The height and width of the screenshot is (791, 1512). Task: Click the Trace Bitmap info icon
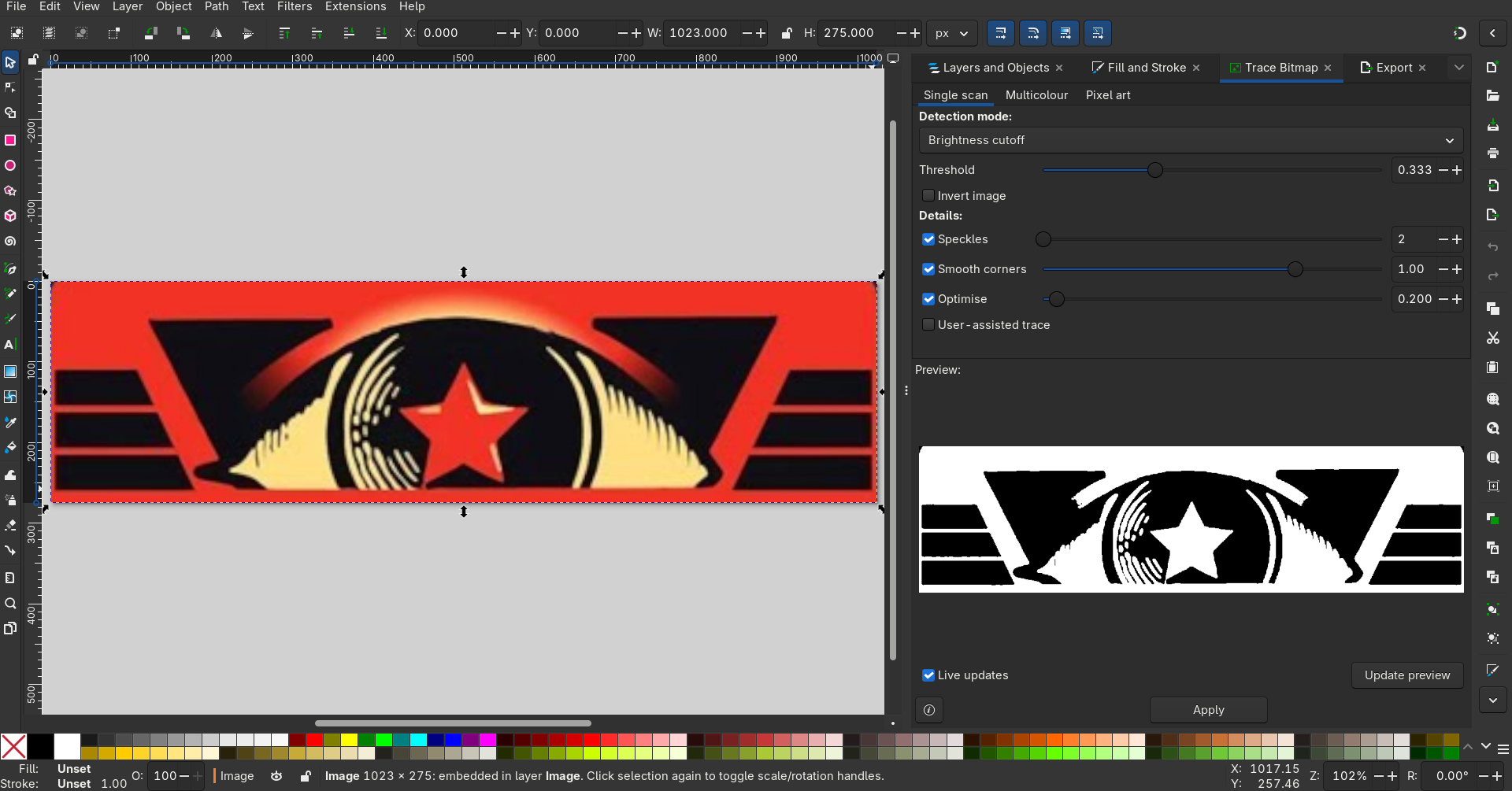[x=929, y=710]
